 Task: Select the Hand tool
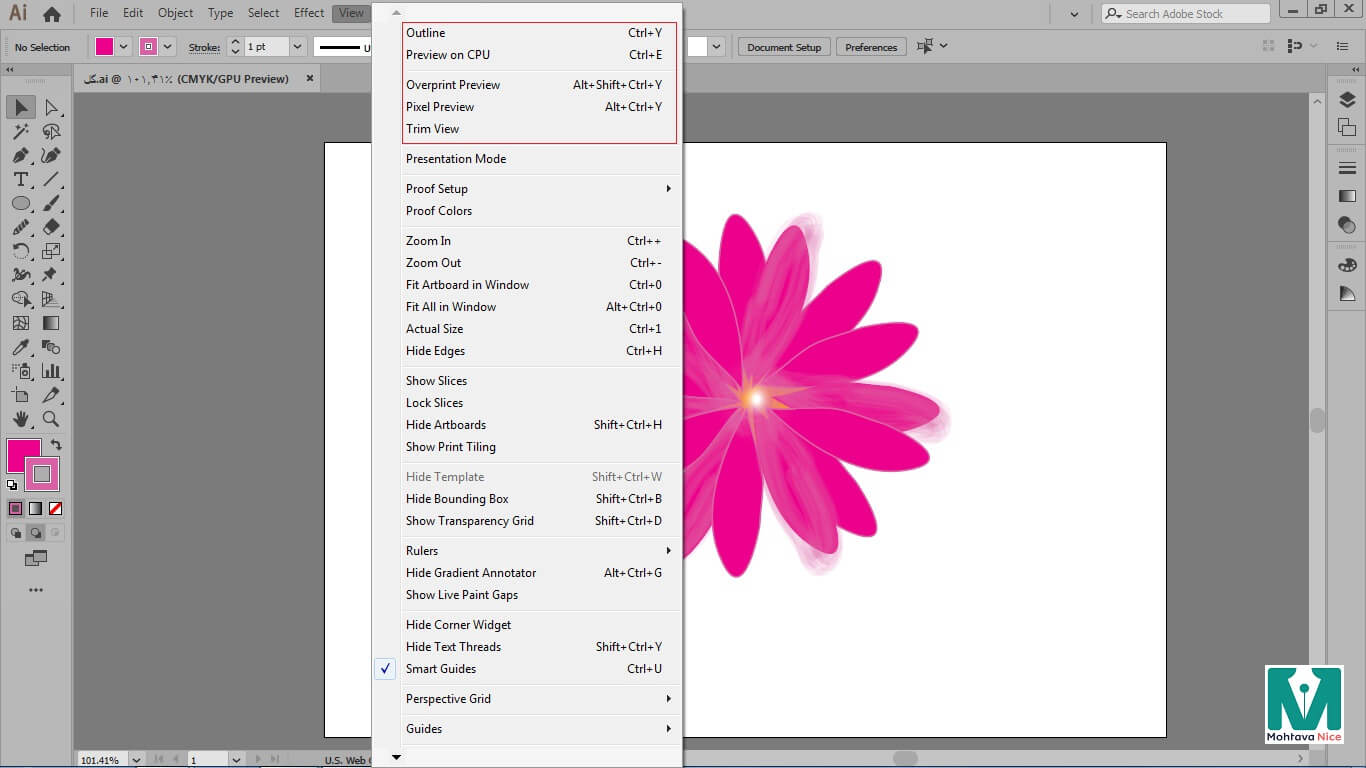(x=20, y=419)
